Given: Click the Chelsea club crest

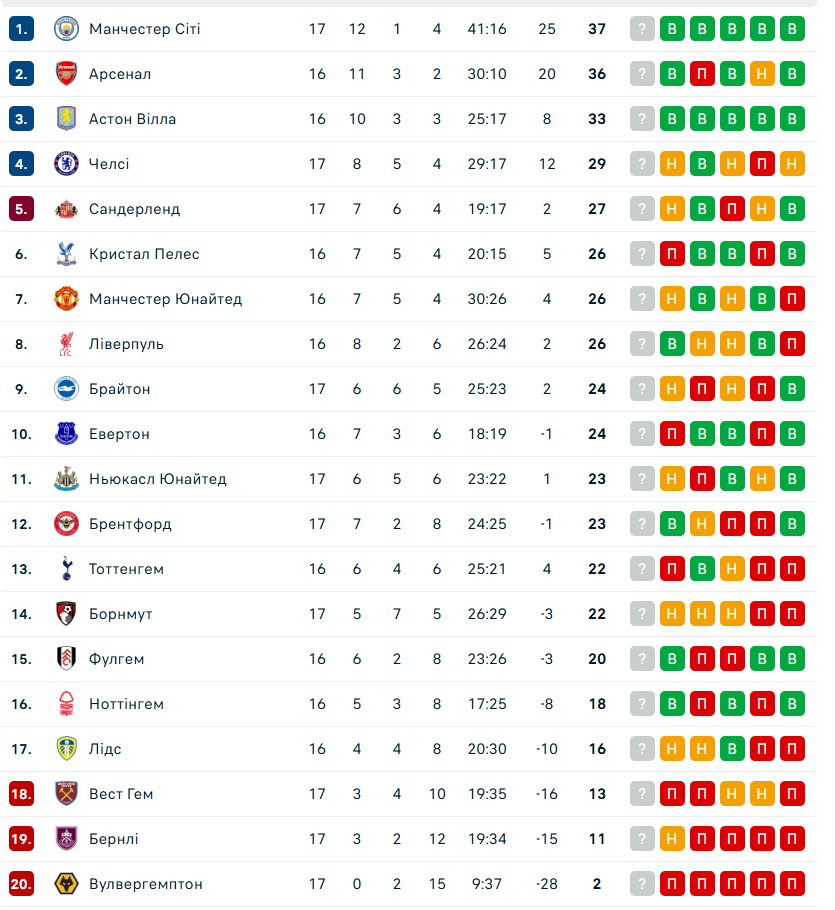Looking at the screenshot, I should tap(66, 164).
